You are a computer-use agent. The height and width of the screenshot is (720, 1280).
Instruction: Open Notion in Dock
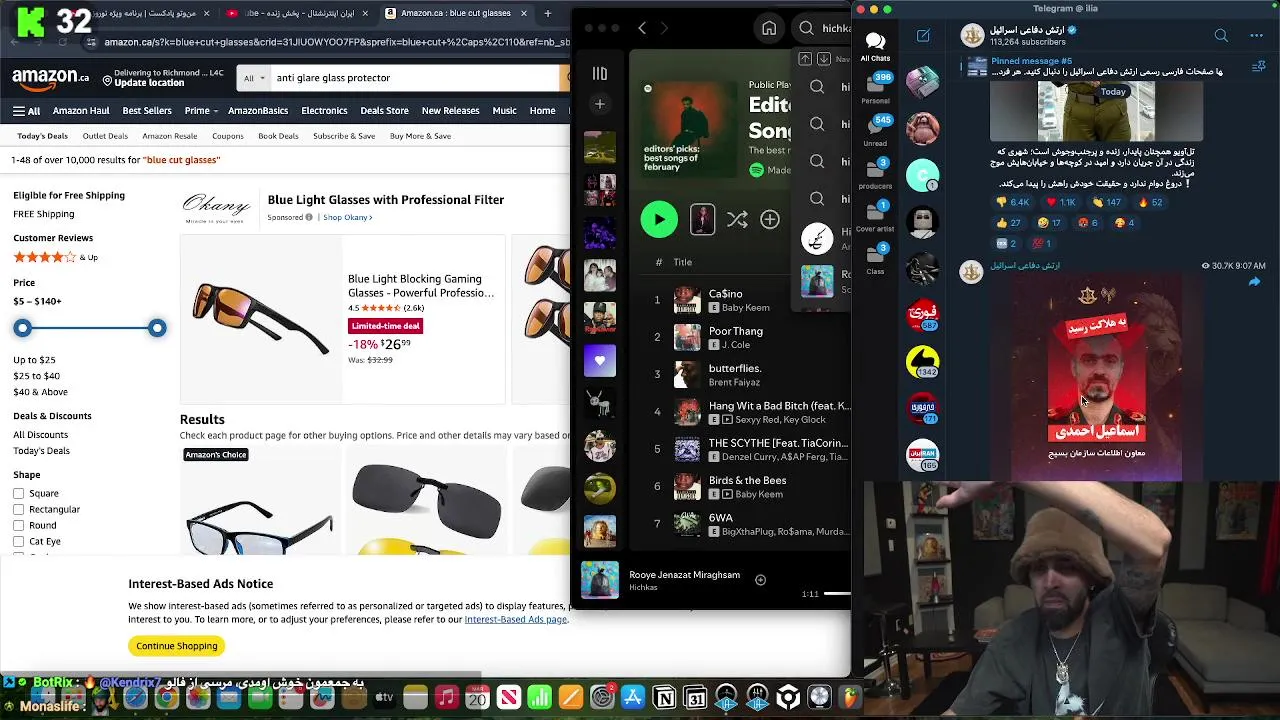click(664, 698)
